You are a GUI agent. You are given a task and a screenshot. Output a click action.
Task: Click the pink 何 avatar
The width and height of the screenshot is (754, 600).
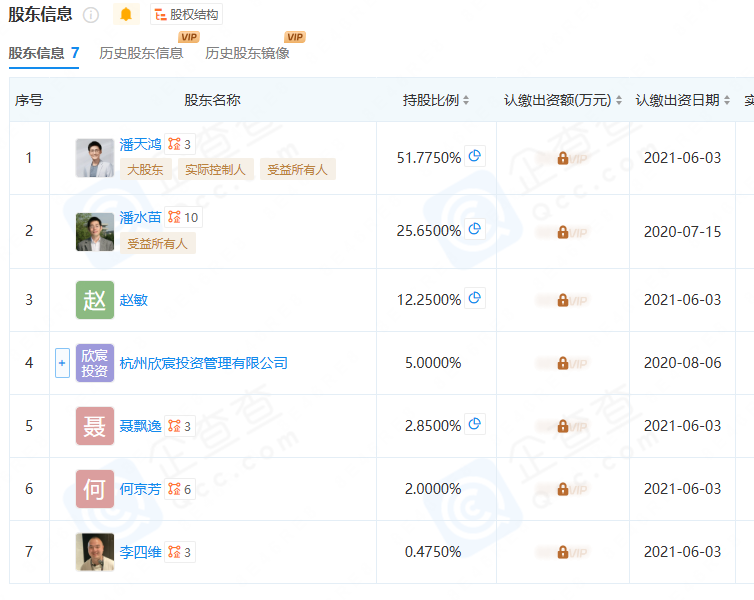pos(95,489)
